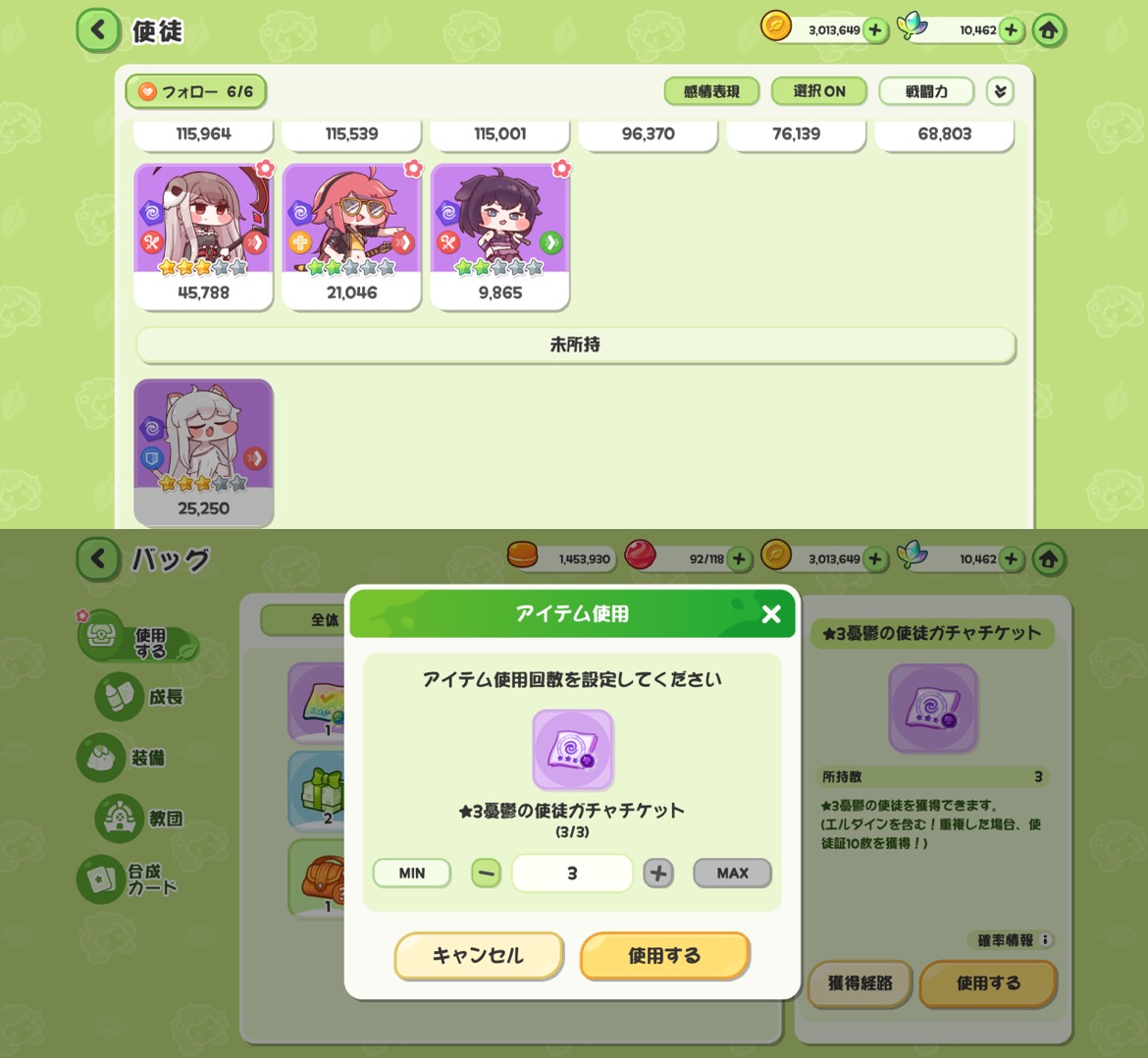Image resolution: width=1148 pixels, height=1058 pixels.
Task: Add butterfly currency with the plus icon
Action: point(1011,30)
